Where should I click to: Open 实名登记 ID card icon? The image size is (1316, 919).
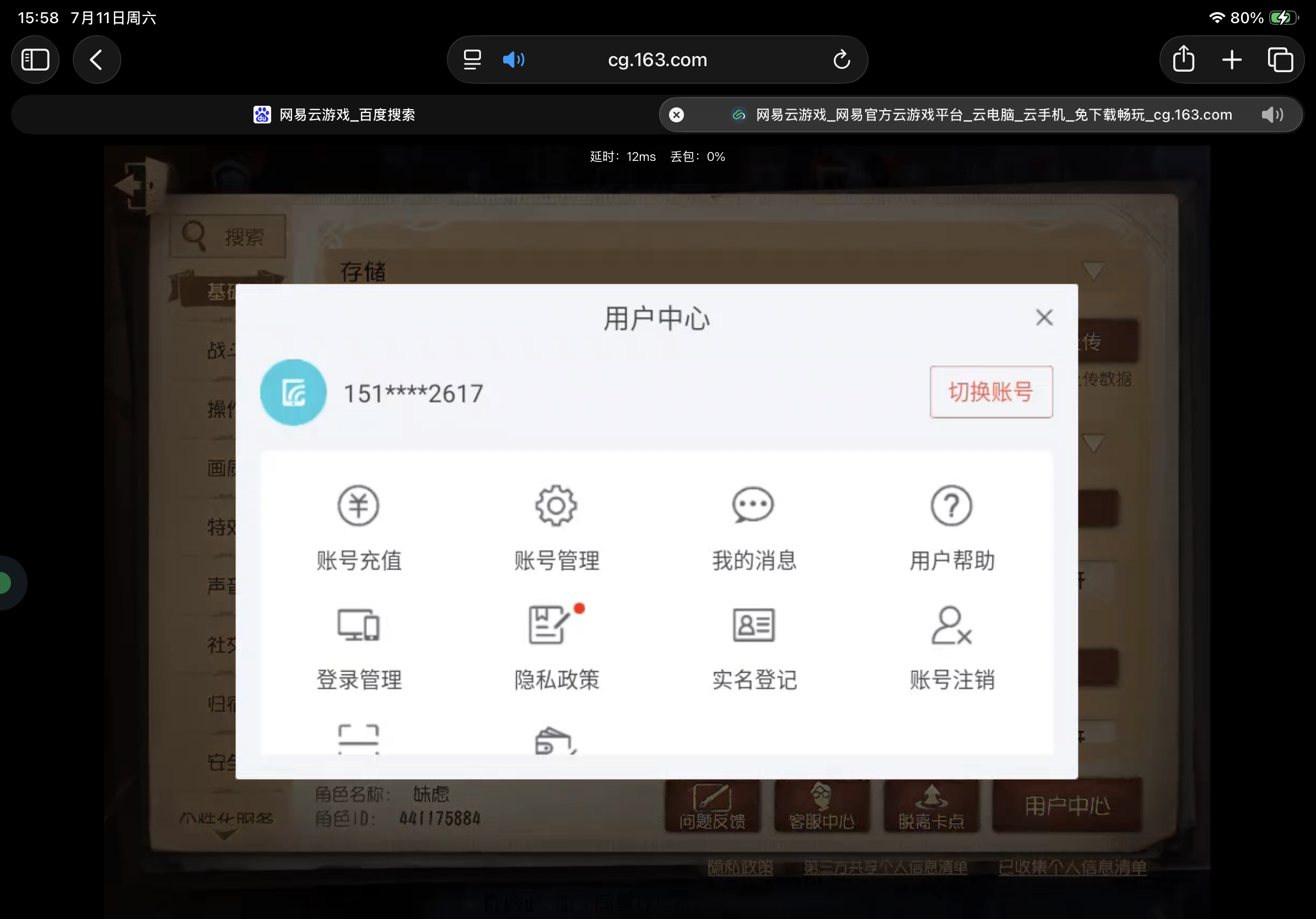[x=754, y=624]
